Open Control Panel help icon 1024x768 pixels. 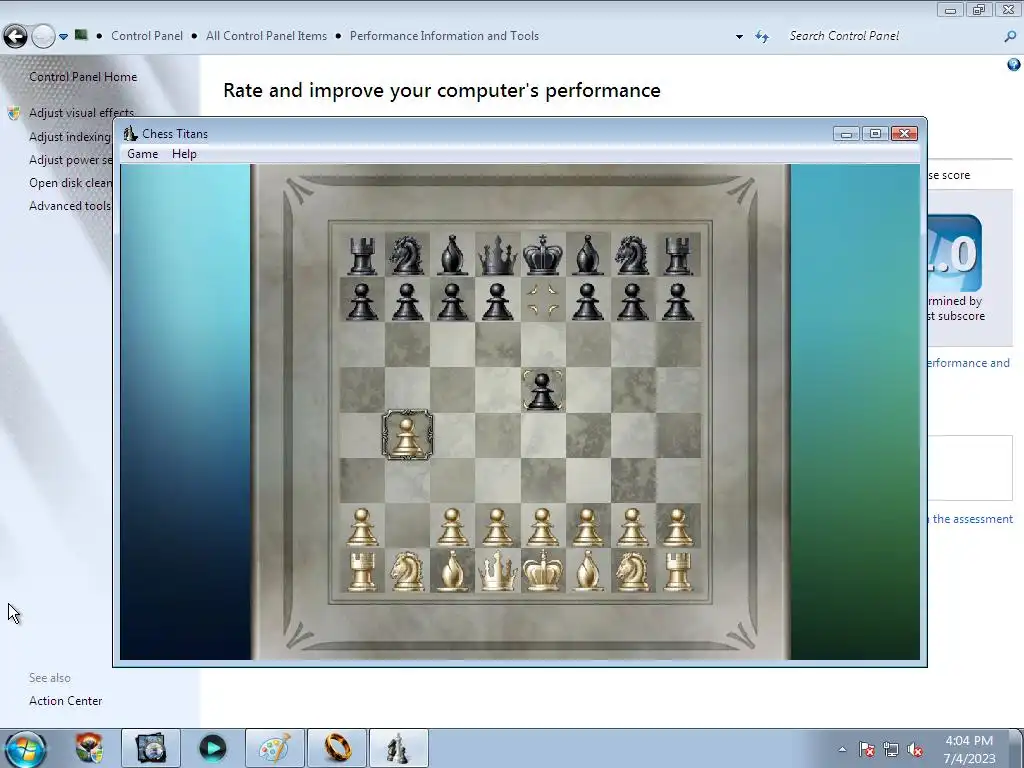(1014, 64)
